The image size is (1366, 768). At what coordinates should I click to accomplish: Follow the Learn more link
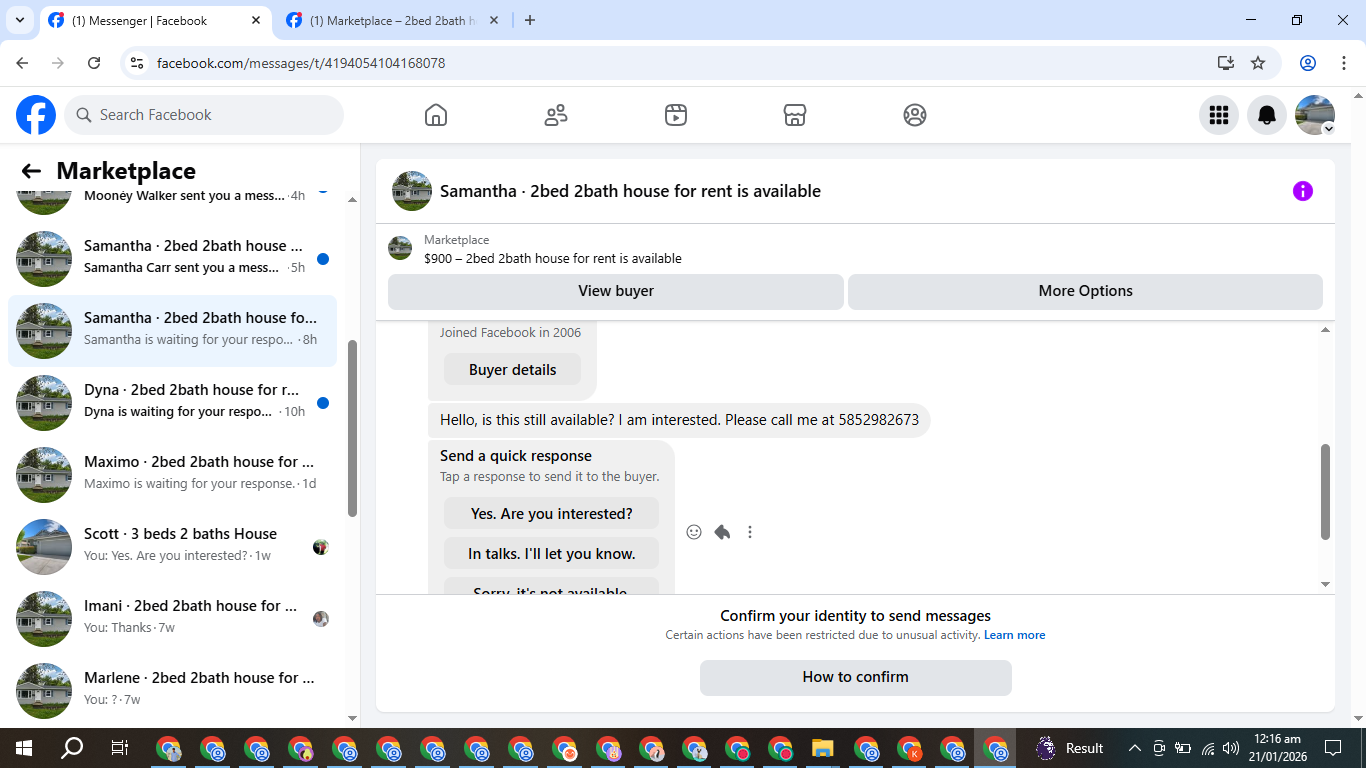(1014, 635)
